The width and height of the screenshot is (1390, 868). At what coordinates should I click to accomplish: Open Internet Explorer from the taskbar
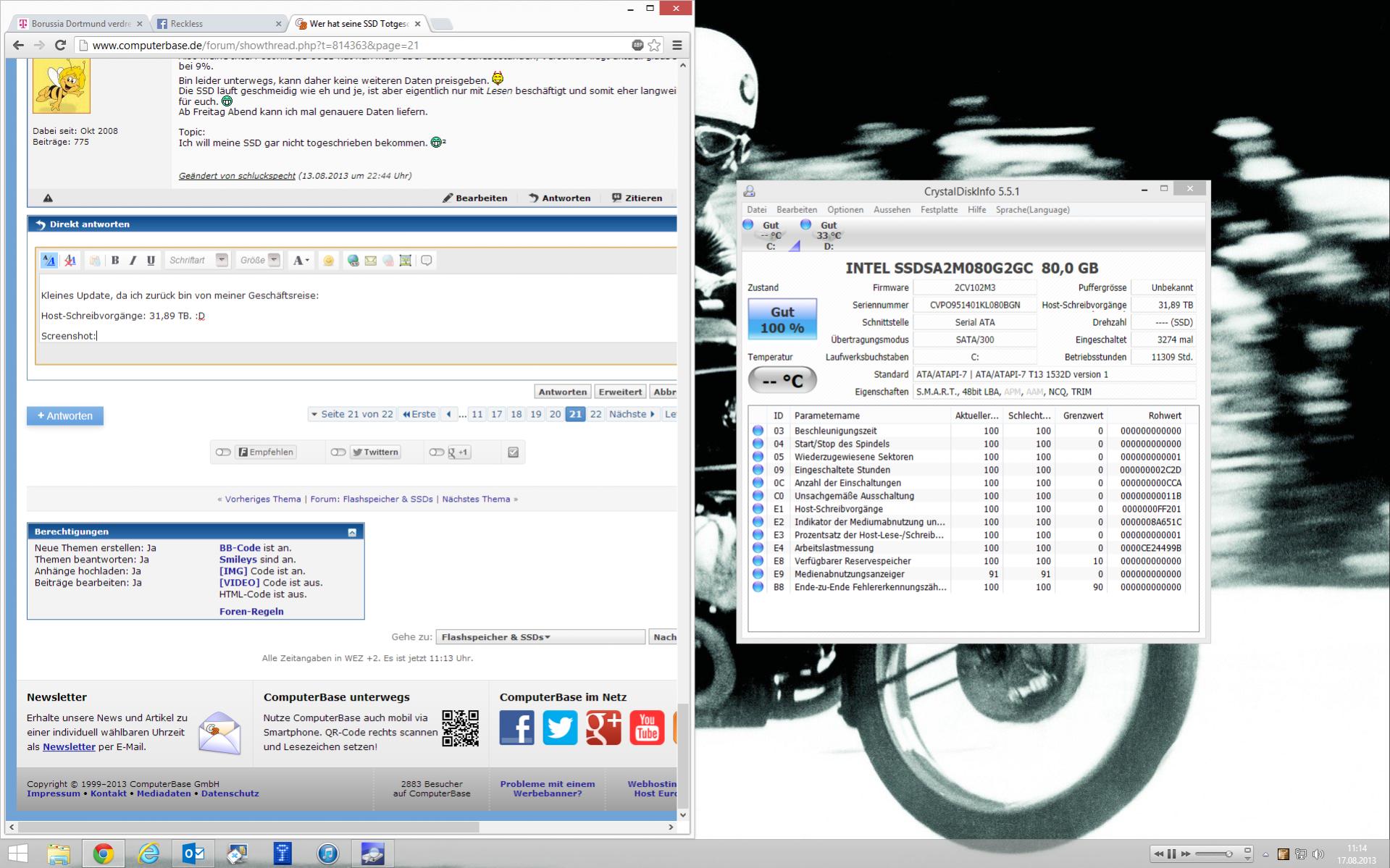point(148,854)
